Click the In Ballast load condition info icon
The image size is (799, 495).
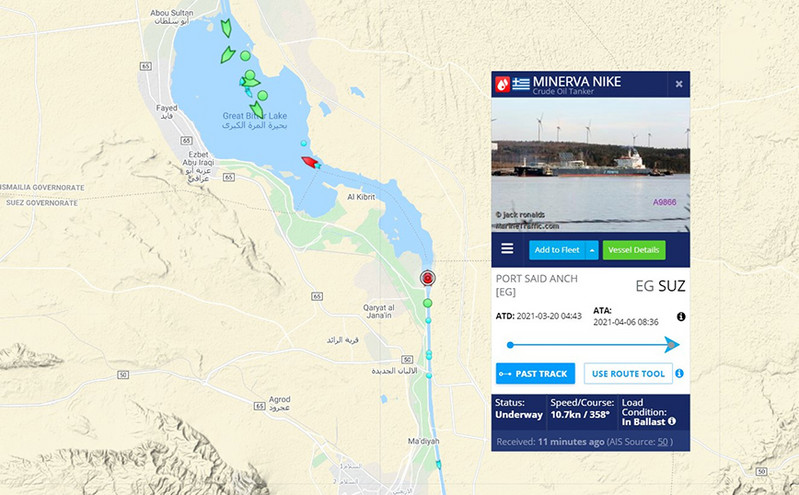[x=672, y=421]
